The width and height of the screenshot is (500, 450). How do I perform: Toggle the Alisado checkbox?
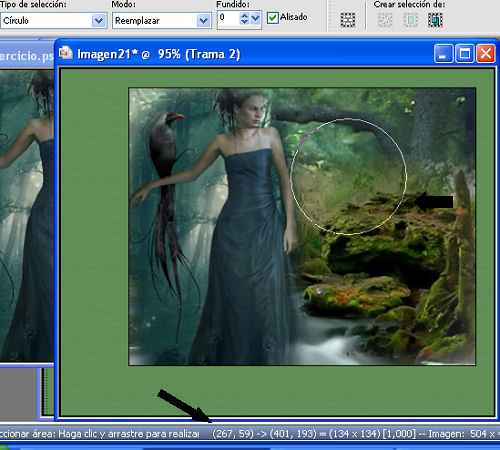(273, 18)
